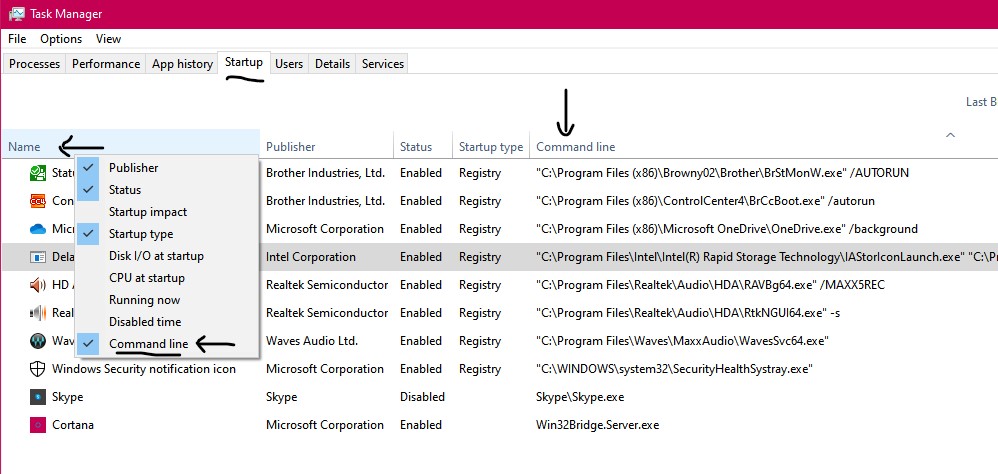The image size is (998, 474).
Task: Click the Task Manager title bar icon
Action: pos(17,13)
